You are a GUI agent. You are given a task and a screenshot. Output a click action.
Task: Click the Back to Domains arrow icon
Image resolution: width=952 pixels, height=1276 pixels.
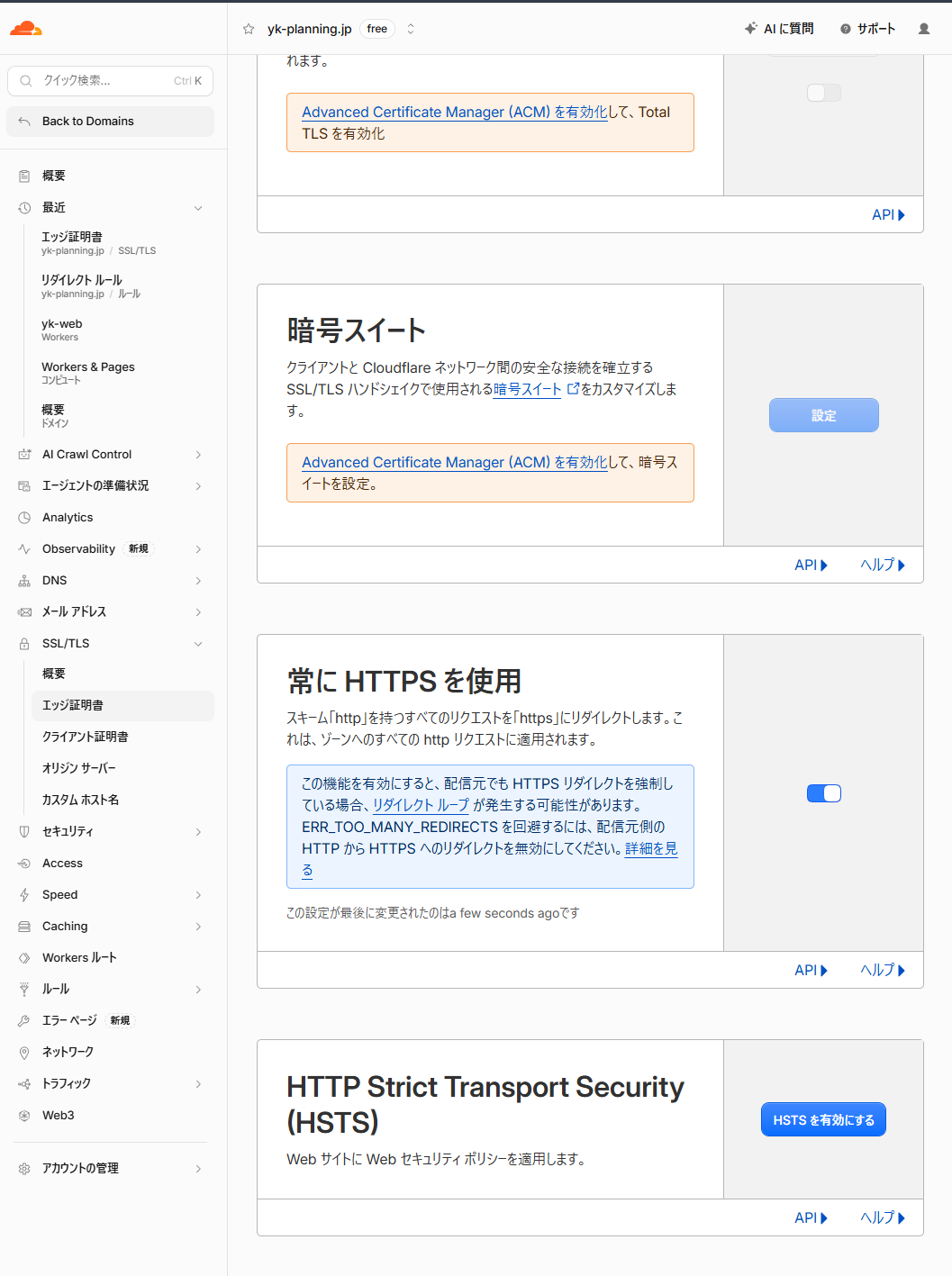24,121
